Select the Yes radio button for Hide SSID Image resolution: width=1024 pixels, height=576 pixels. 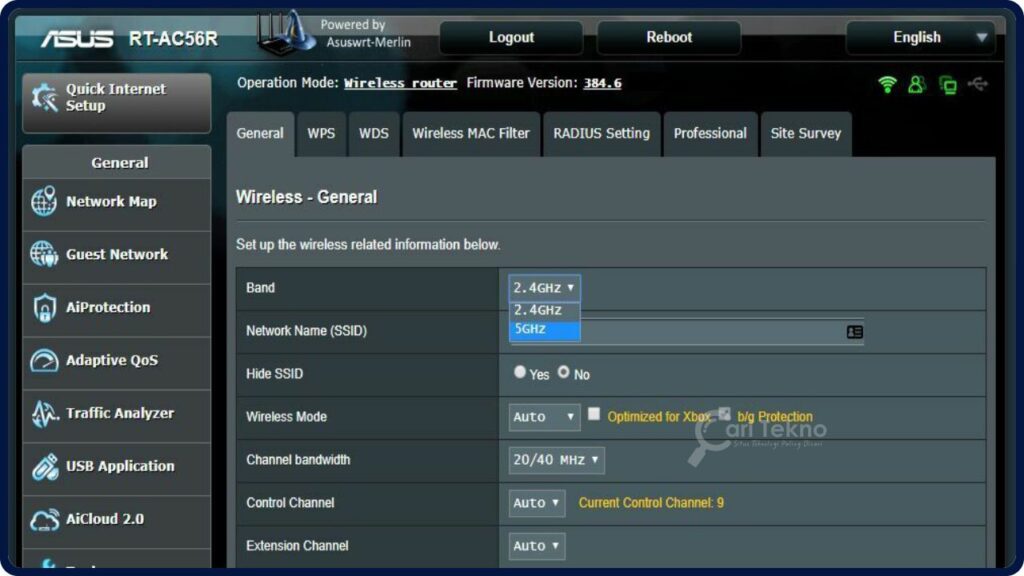click(x=520, y=372)
